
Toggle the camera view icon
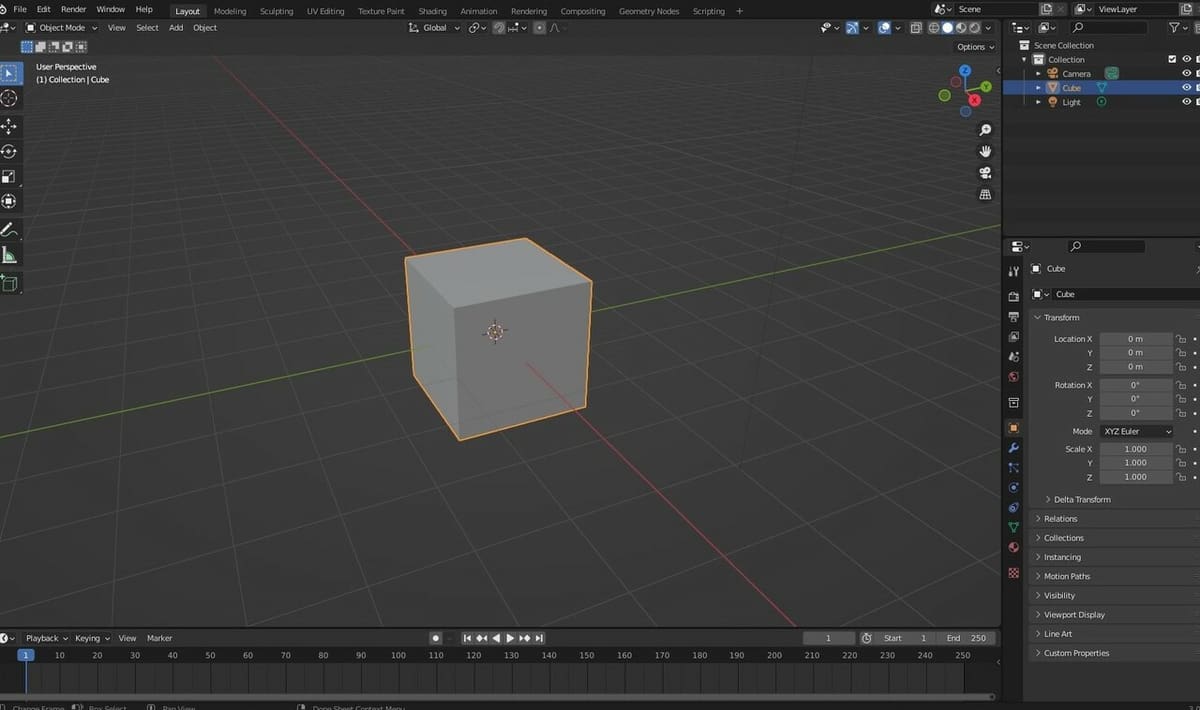[985, 173]
